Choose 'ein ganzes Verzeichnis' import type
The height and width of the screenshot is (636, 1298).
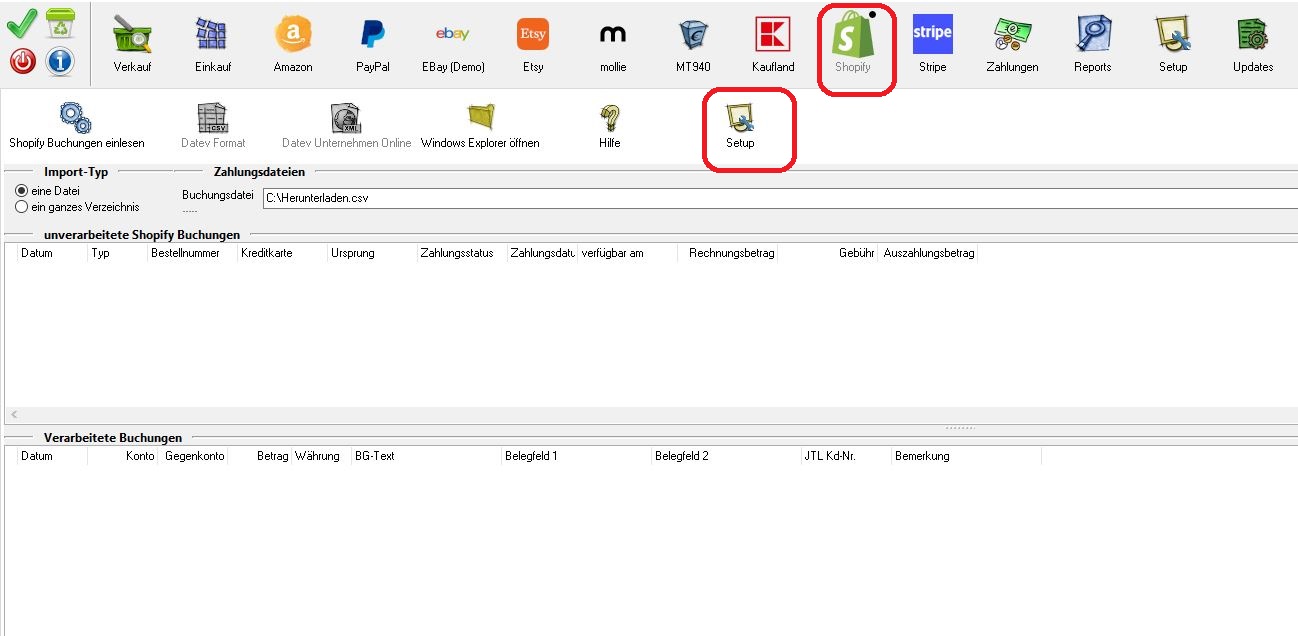[x=22, y=207]
